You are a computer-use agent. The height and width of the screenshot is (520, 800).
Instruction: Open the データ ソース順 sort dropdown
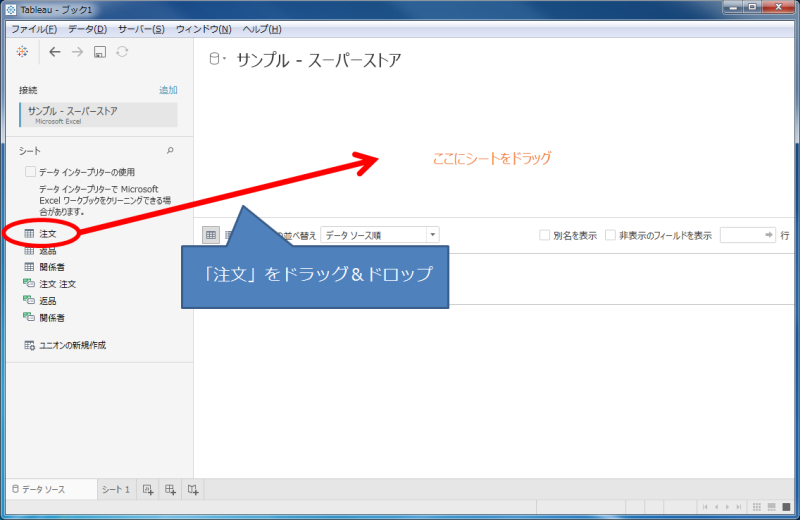pyautogui.click(x=380, y=235)
